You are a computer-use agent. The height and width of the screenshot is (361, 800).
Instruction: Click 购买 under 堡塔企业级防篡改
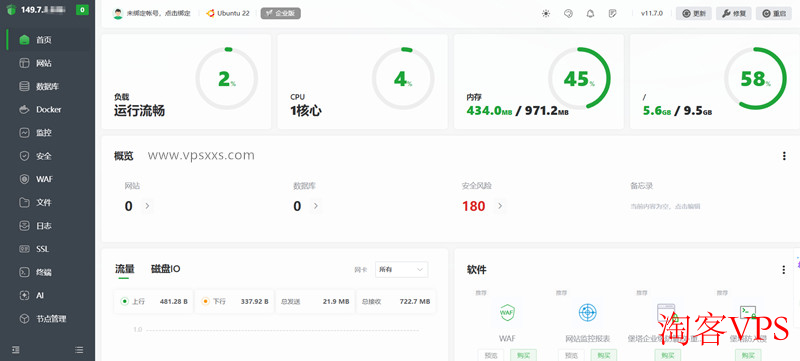click(668, 355)
